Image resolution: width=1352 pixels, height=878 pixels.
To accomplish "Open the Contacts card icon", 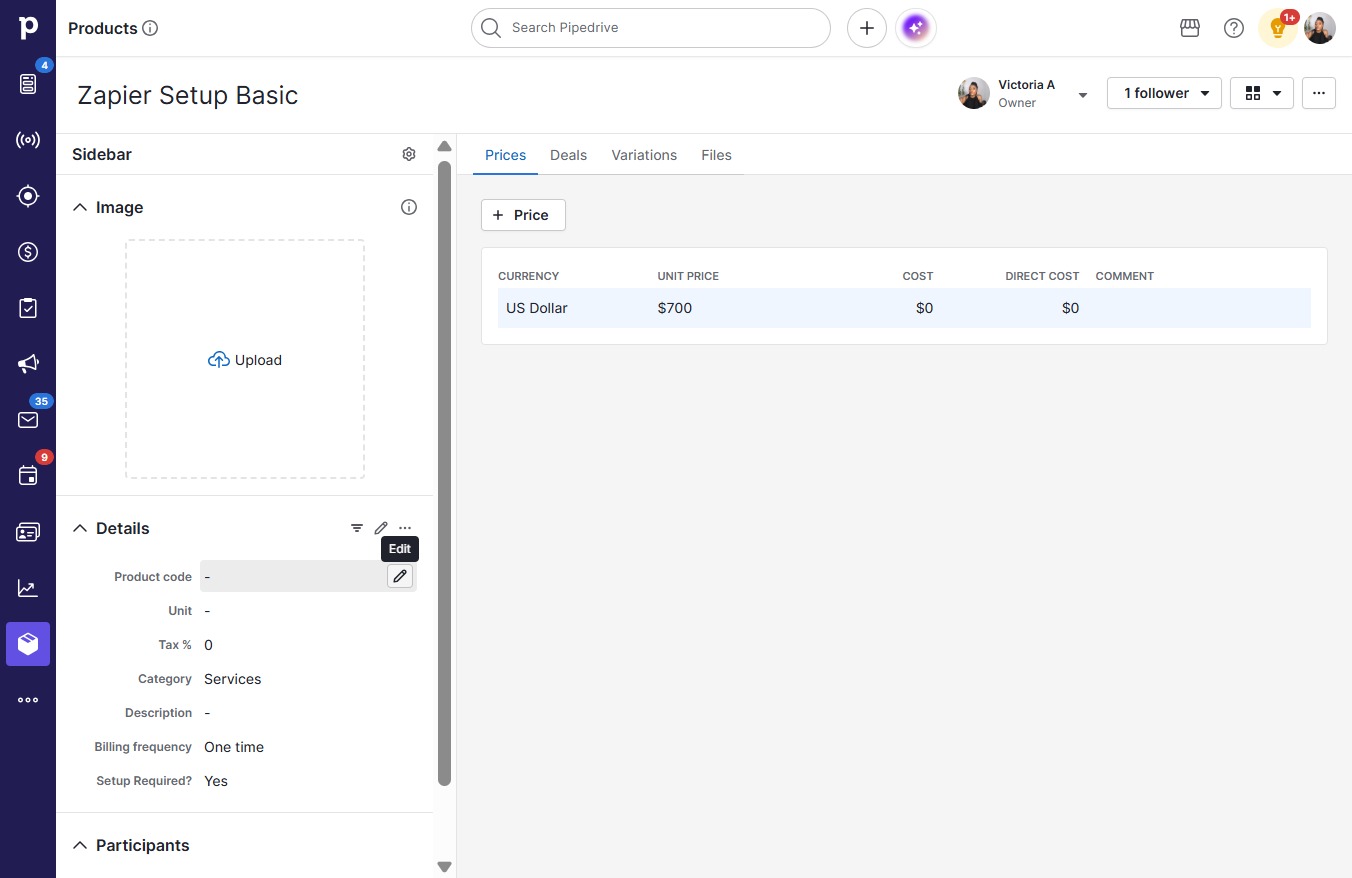I will 28,532.
